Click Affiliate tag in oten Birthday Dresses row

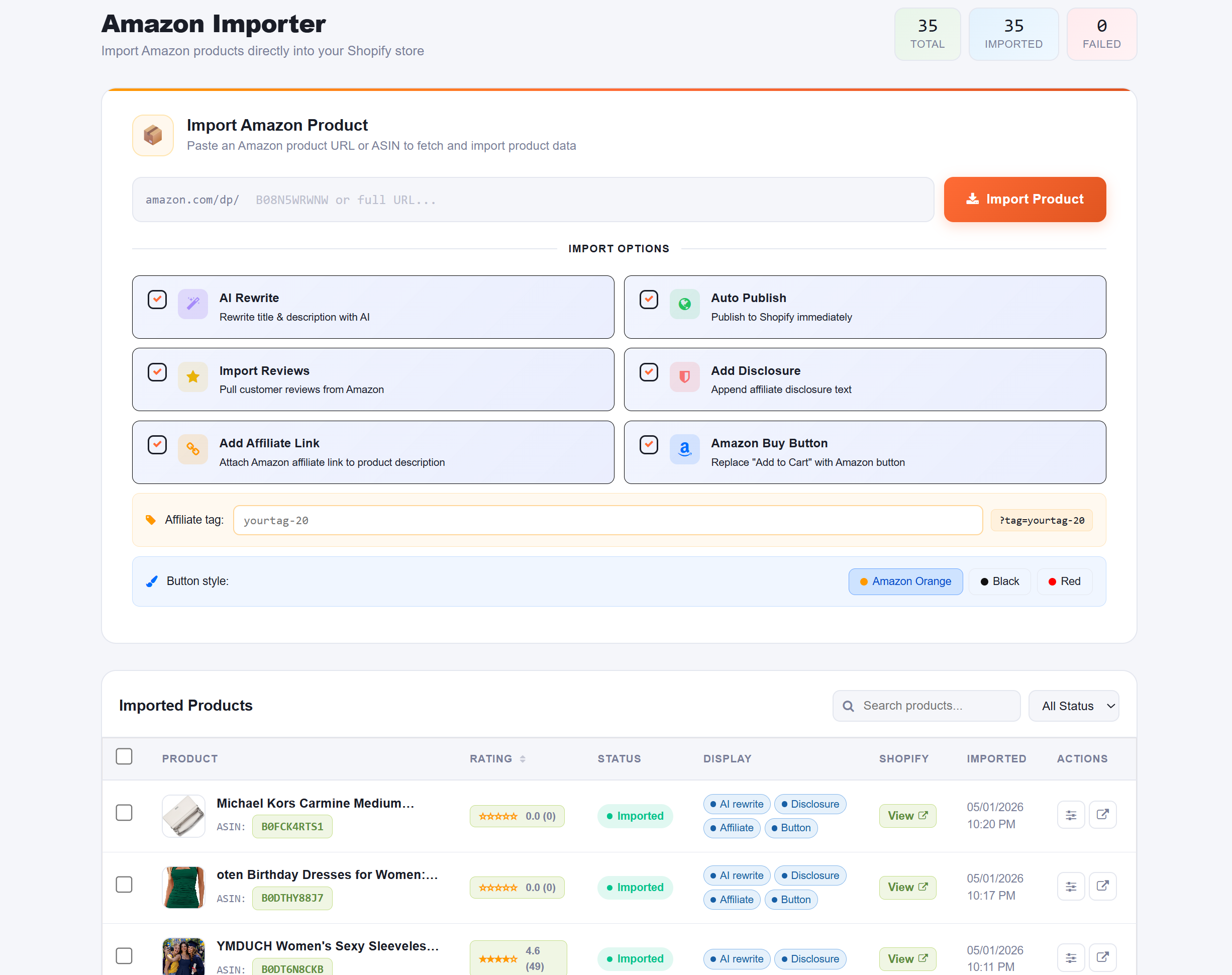732,899
